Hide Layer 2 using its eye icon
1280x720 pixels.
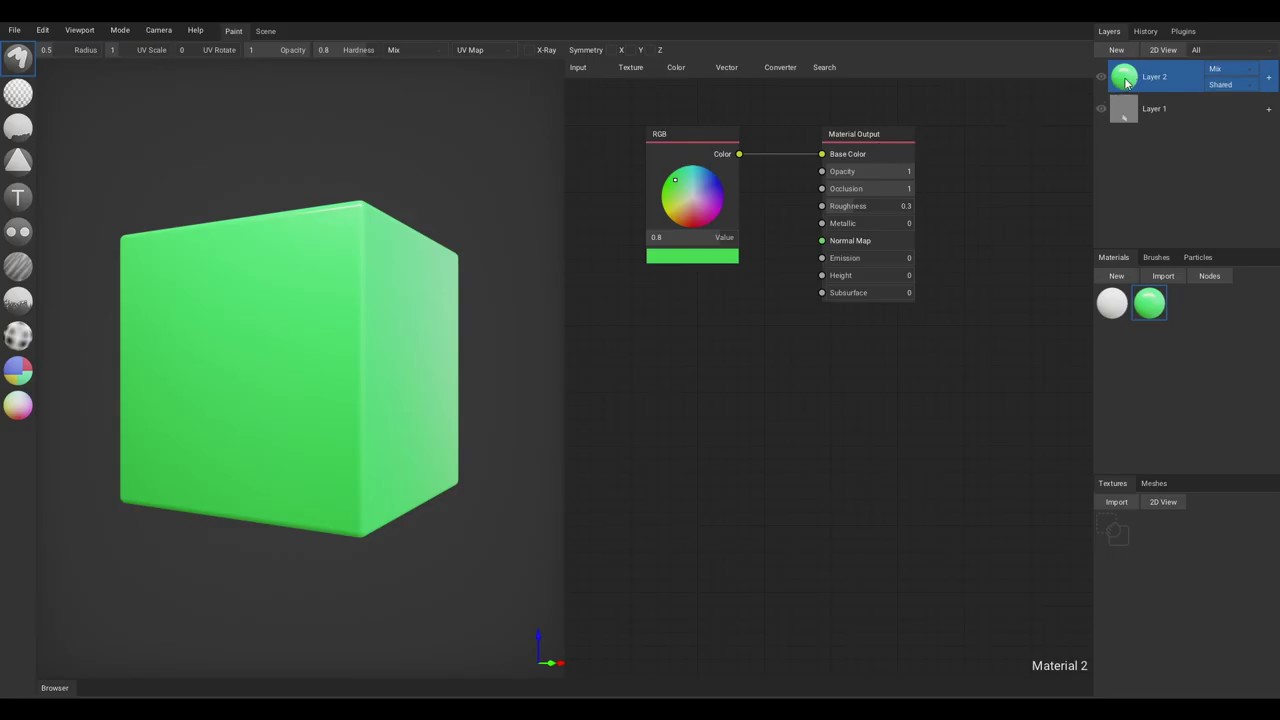pyautogui.click(x=1101, y=77)
